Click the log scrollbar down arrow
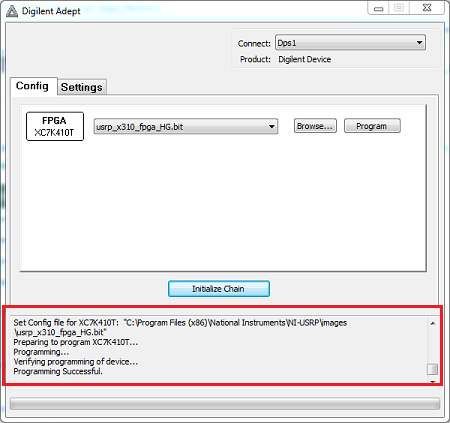The image size is (450, 423). click(433, 381)
